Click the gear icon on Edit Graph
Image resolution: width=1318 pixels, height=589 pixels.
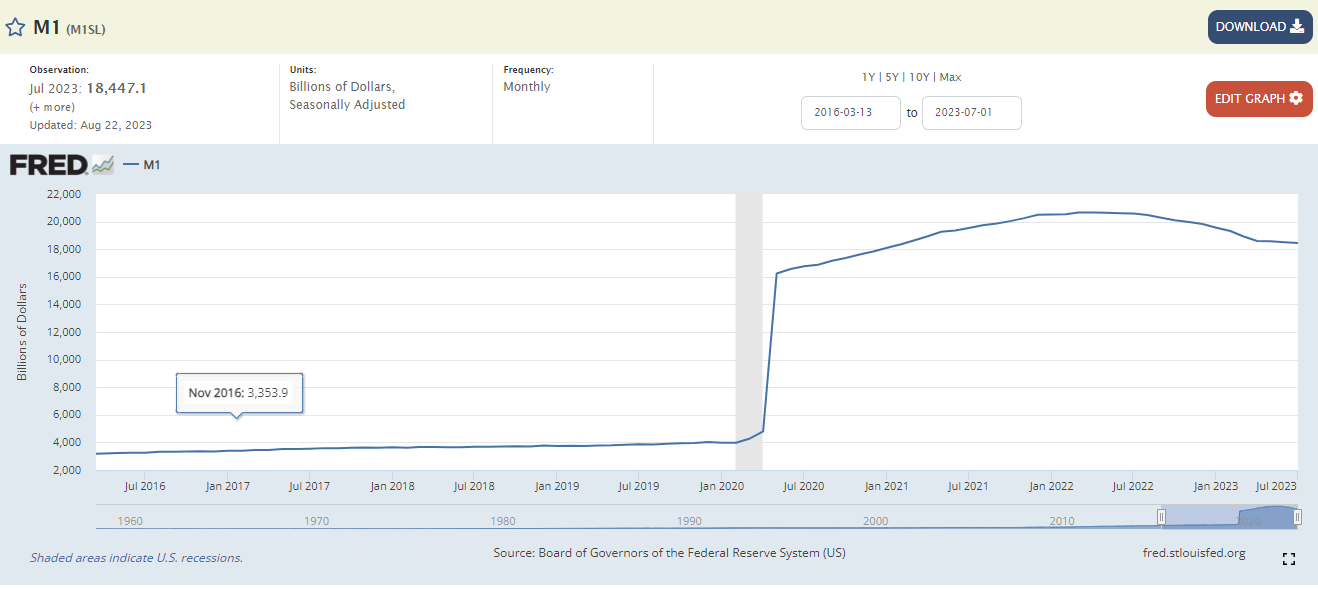pos(1296,98)
